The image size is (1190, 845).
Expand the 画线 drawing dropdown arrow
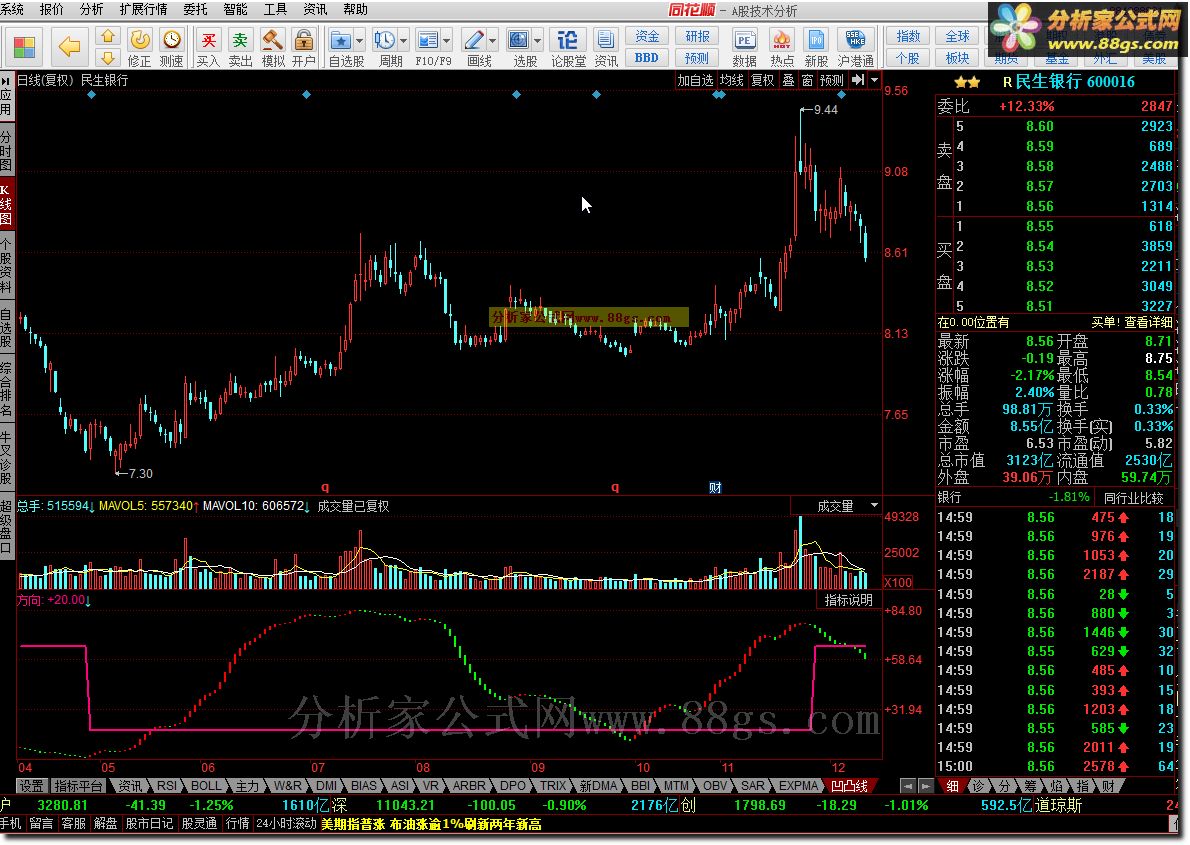(493, 40)
